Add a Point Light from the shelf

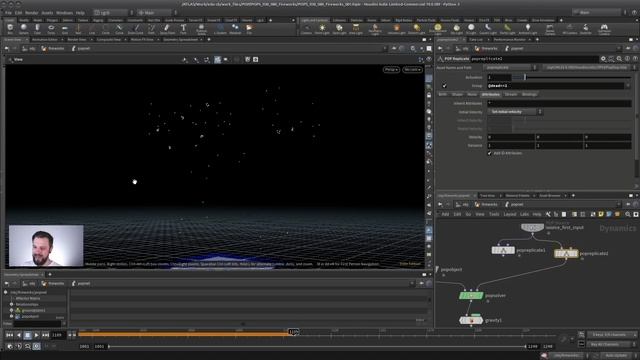[x=322, y=29]
